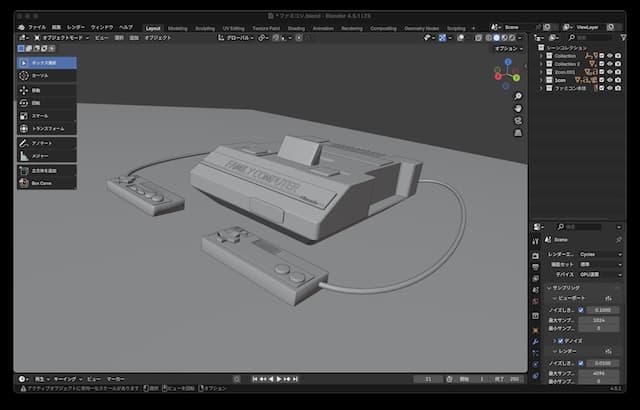The width and height of the screenshot is (640, 410).
Task: Toggle viewport overlays icon
Action: click(x=460, y=38)
